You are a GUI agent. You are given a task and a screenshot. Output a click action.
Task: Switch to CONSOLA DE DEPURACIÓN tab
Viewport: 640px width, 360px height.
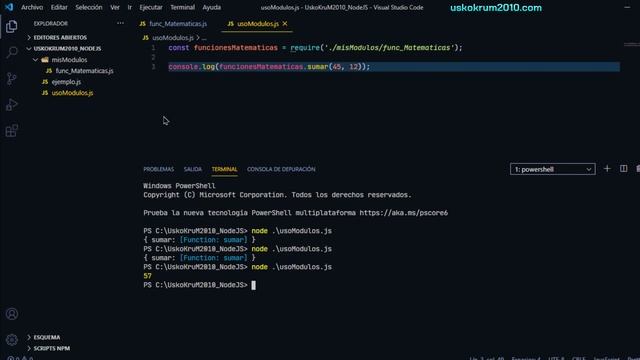point(281,169)
